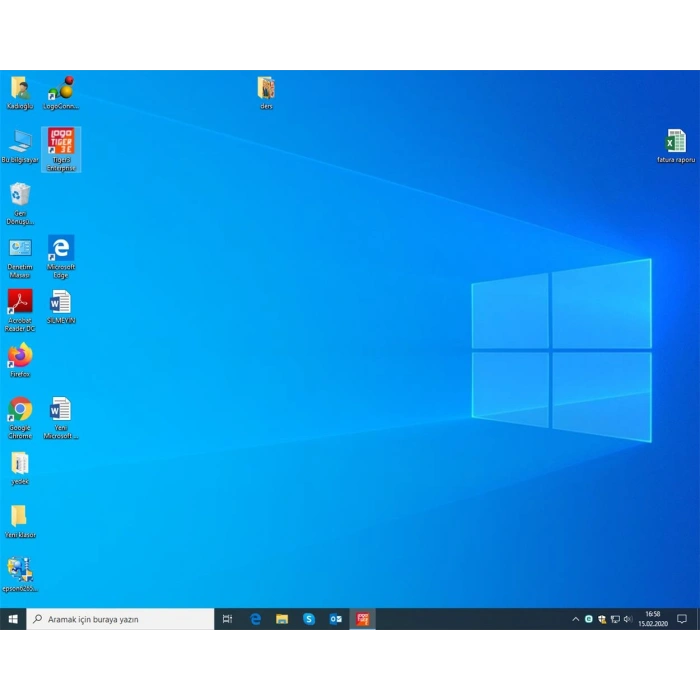Click the Bu bilgisayar desktop icon
The image size is (700, 700).
[x=20, y=146]
